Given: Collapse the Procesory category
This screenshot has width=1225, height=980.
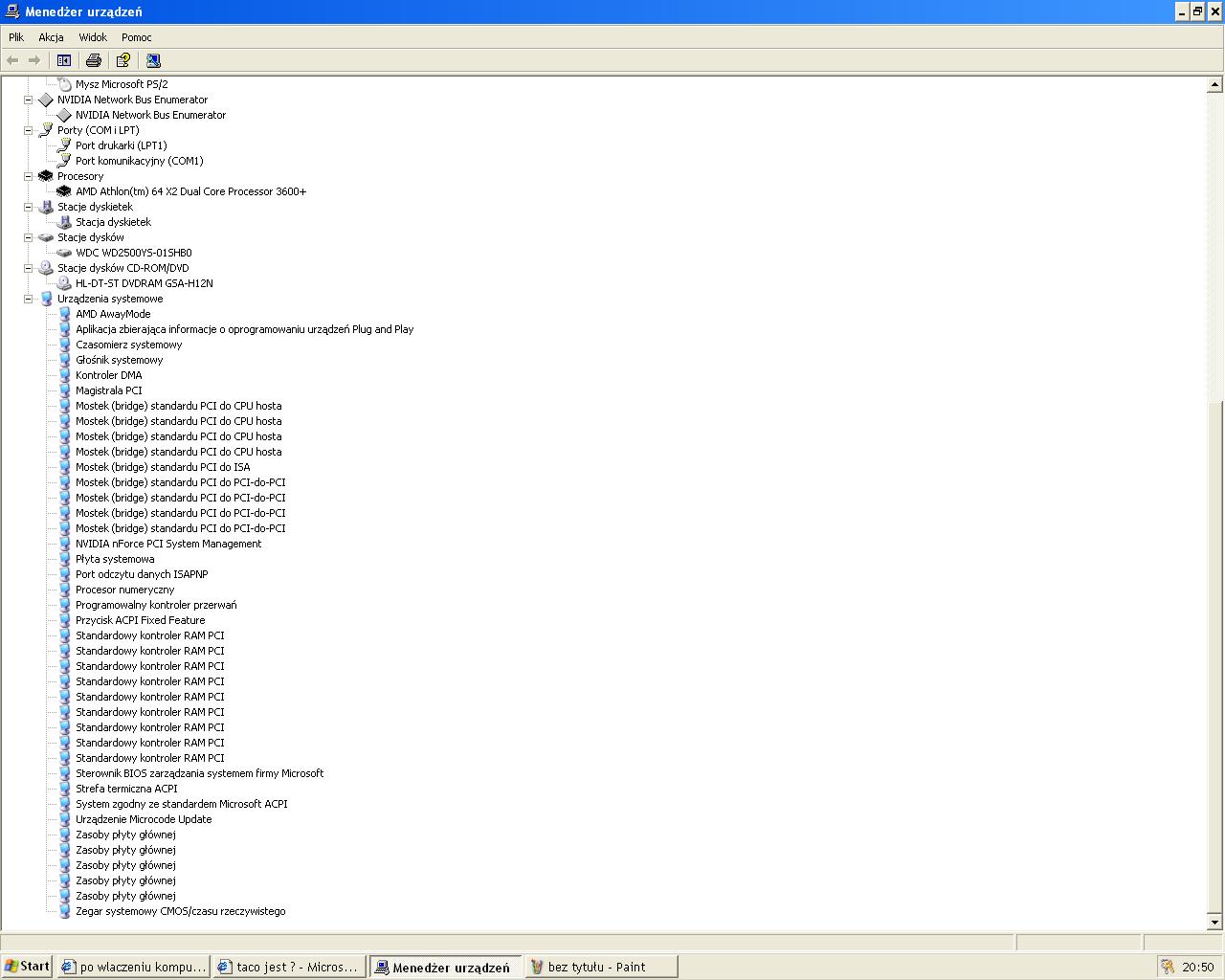Looking at the screenshot, I should [x=28, y=176].
